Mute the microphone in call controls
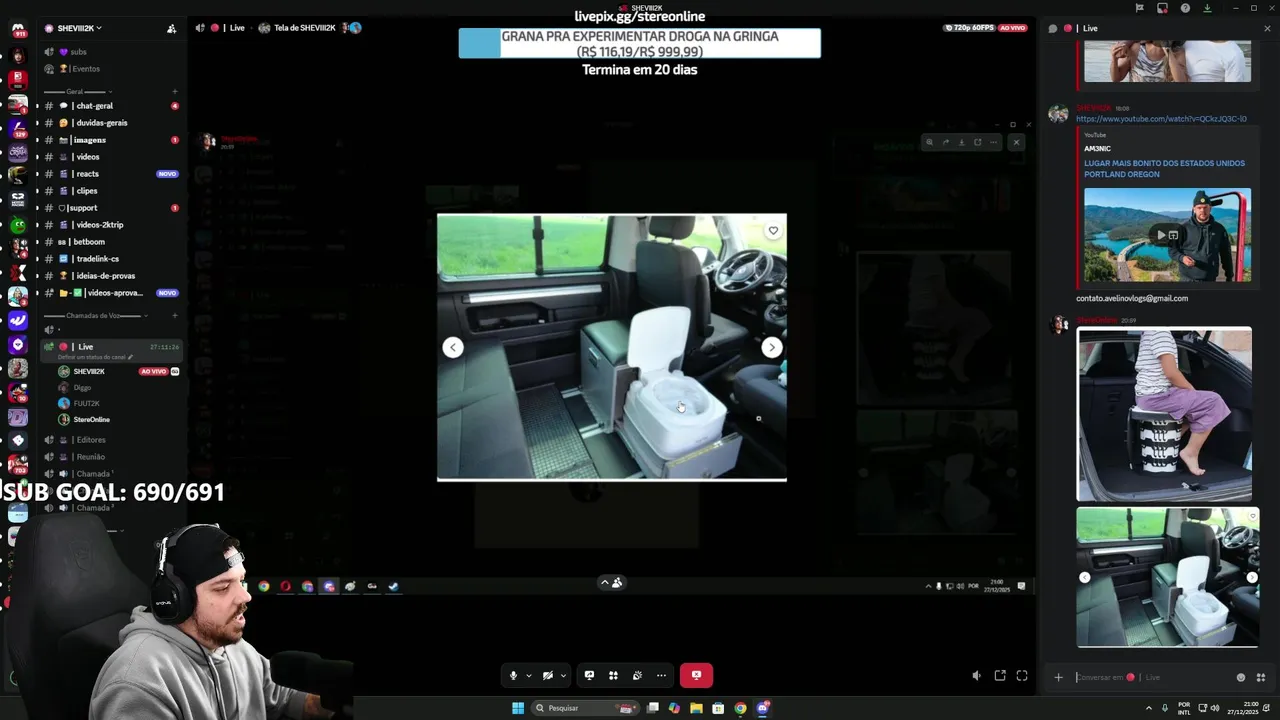 pyautogui.click(x=513, y=675)
